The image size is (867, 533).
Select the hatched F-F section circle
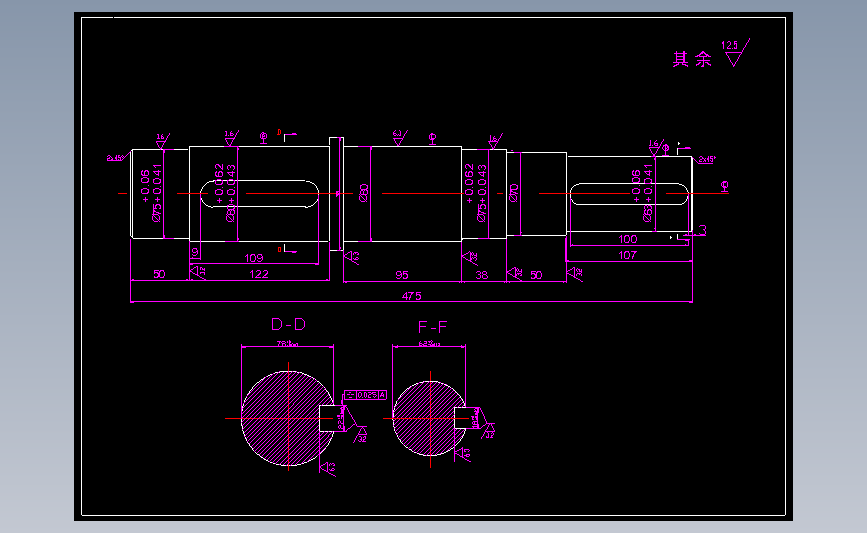pyautogui.click(x=430, y=419)
